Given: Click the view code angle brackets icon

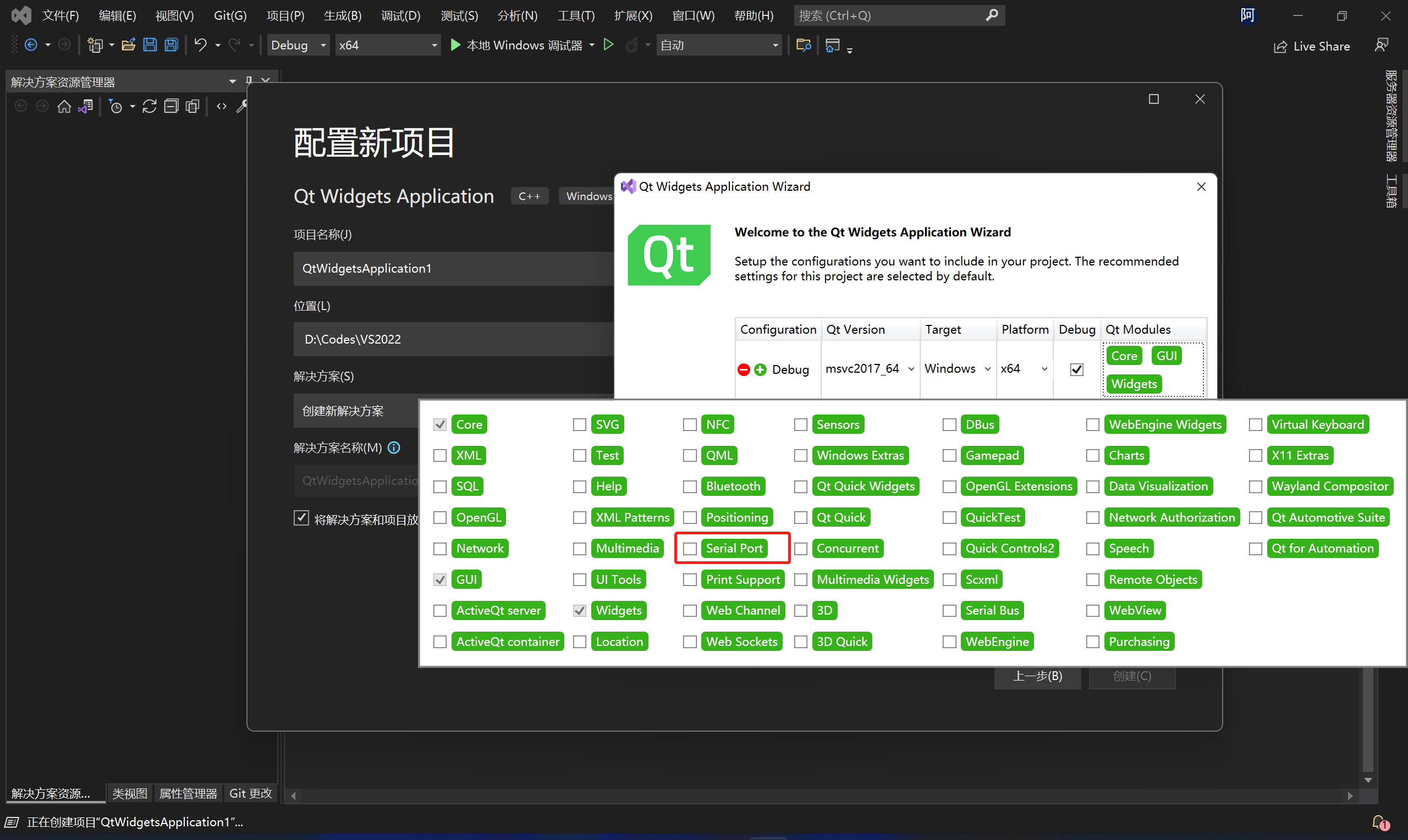Looking at the screenshot, I should click(x=222, y=107).
